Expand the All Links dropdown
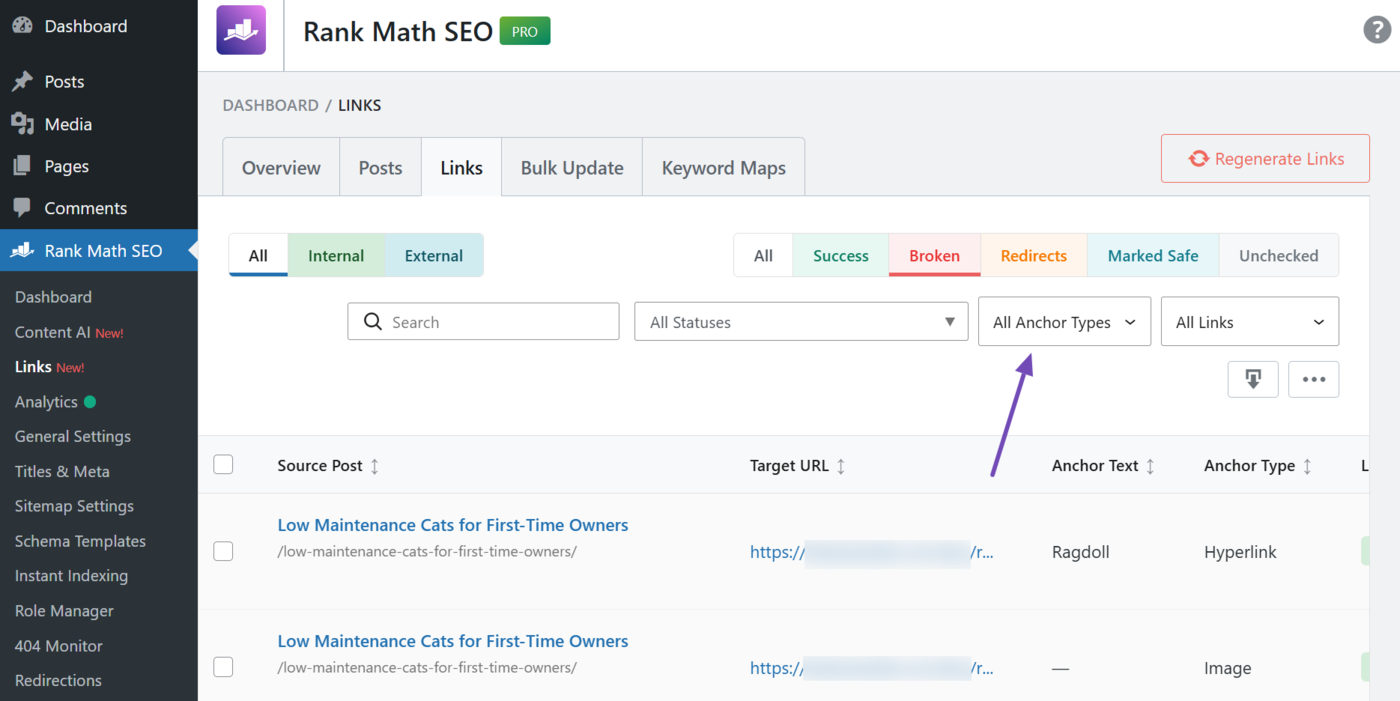 (1249, 321)
